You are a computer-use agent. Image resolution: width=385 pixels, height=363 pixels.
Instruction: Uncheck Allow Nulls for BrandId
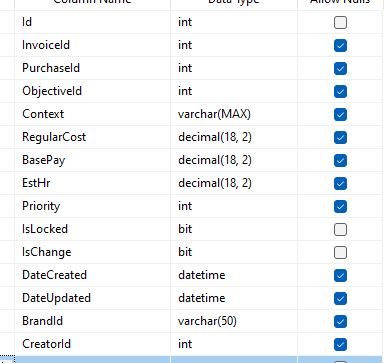pyautogui.click(x=340, y=321)
